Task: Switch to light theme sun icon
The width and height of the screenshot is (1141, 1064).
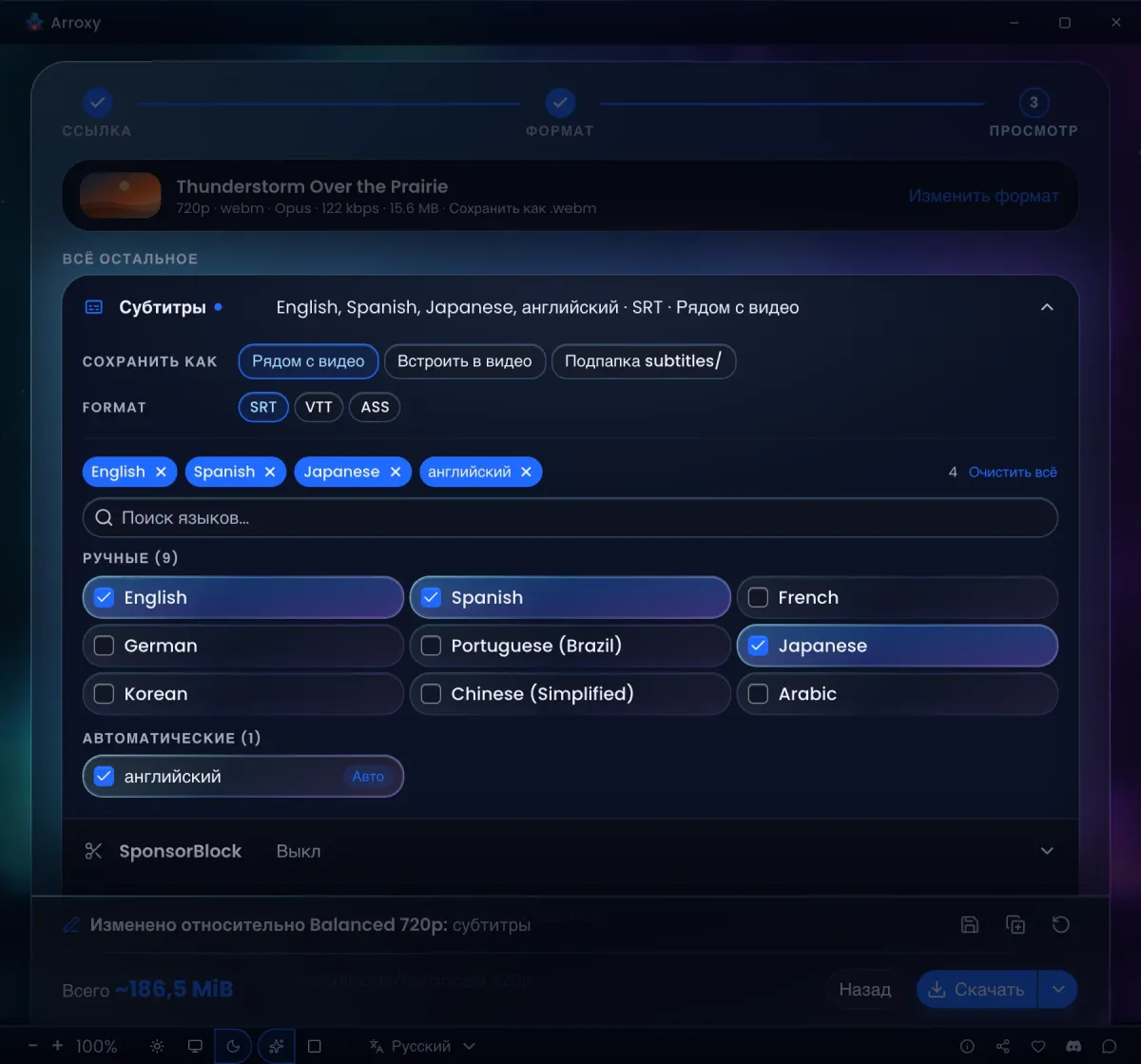Action: click(x=158, y=1046)
